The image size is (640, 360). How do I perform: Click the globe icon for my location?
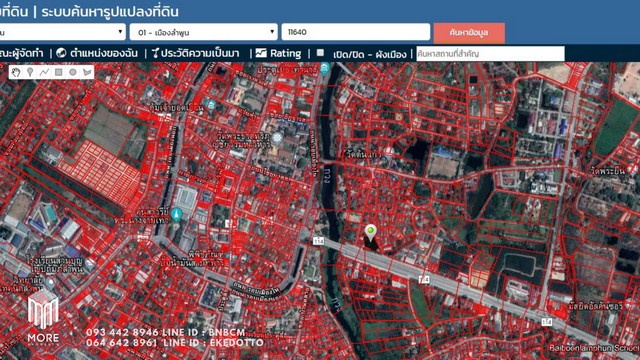click(61, 53)
